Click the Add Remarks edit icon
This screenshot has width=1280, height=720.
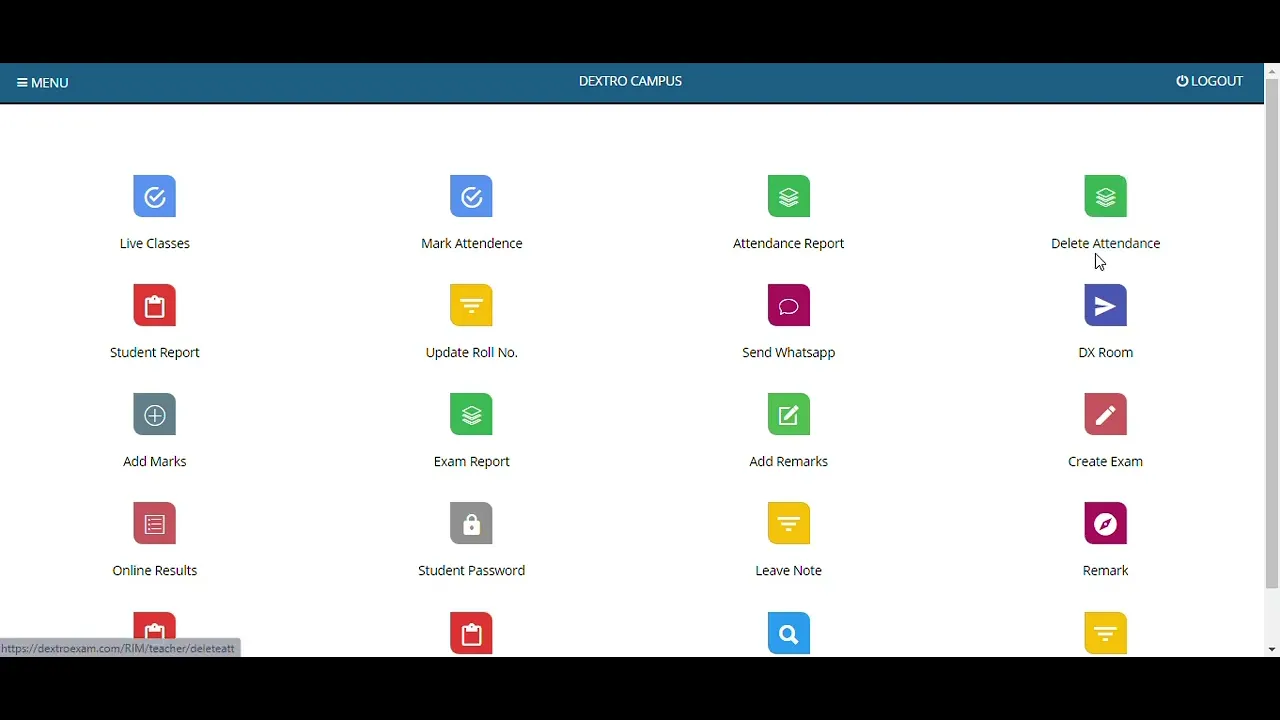pos(789,414)
